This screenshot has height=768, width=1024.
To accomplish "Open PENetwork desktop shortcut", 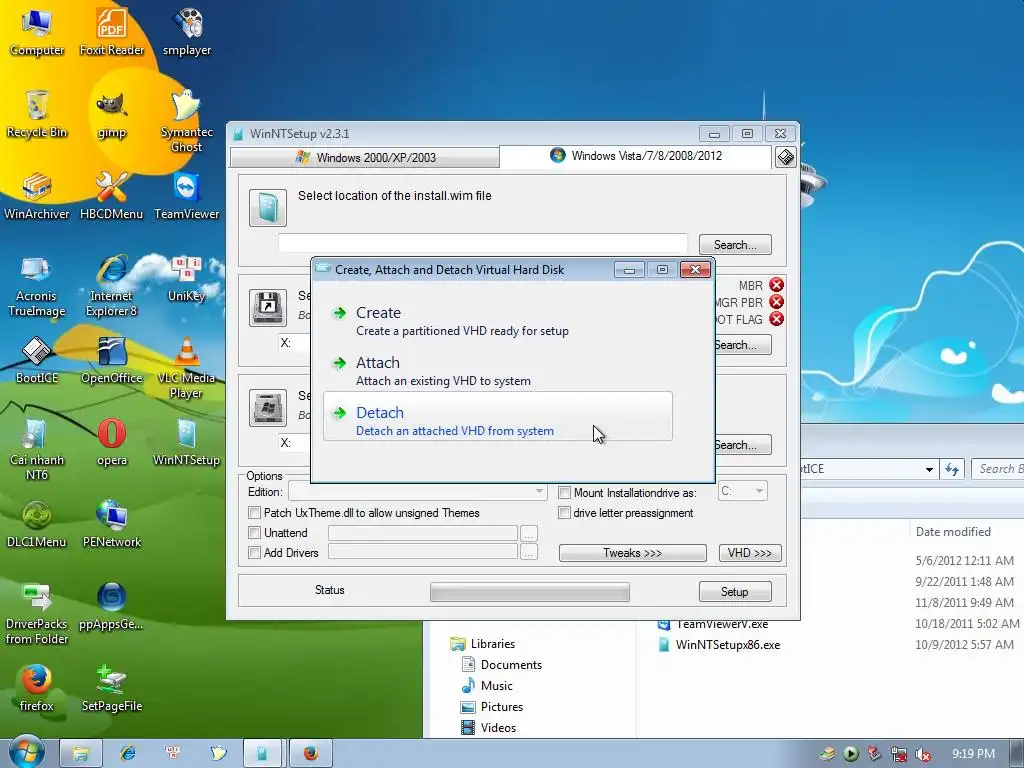I will coord(112,524).
